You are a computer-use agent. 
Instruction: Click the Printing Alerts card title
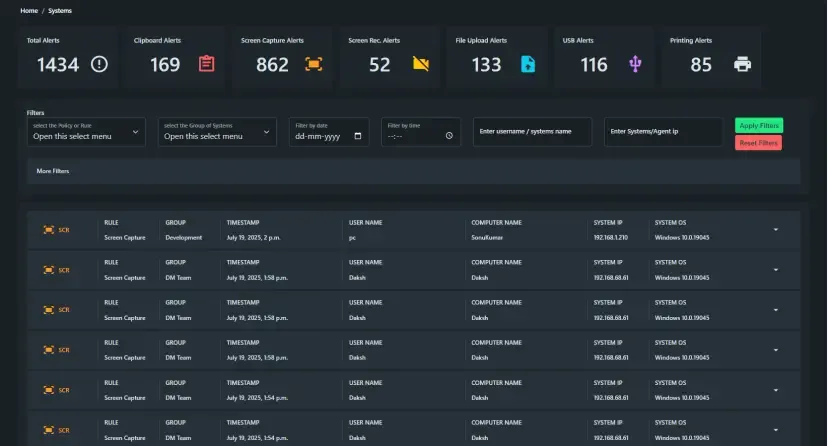coord(691,40)
